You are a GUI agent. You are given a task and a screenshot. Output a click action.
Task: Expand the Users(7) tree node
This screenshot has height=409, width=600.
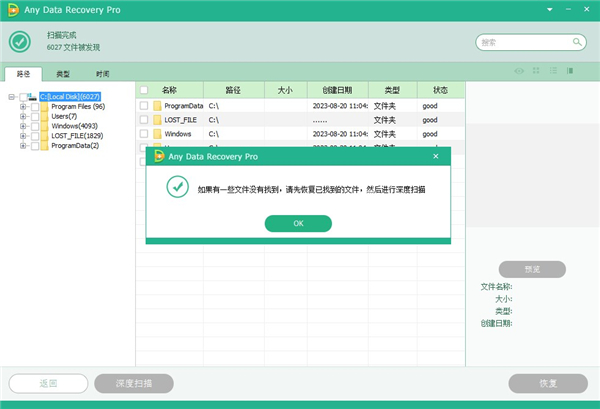23,117
